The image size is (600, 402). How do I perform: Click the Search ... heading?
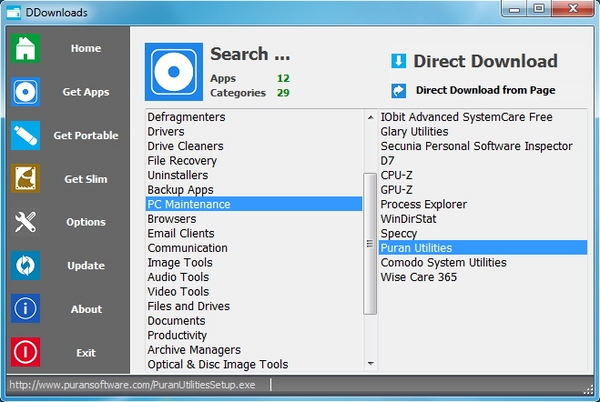250,54
